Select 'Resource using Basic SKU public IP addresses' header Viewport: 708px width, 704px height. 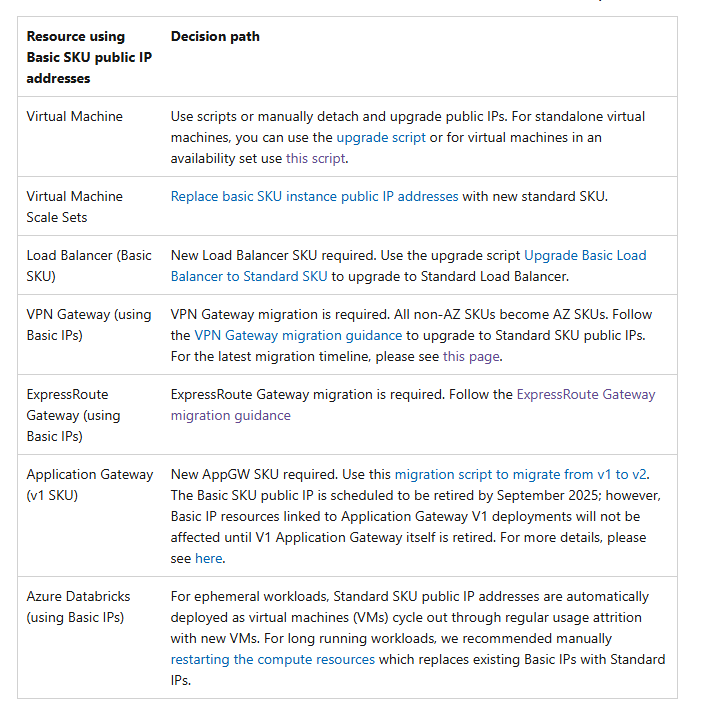(x=89, y=57)
